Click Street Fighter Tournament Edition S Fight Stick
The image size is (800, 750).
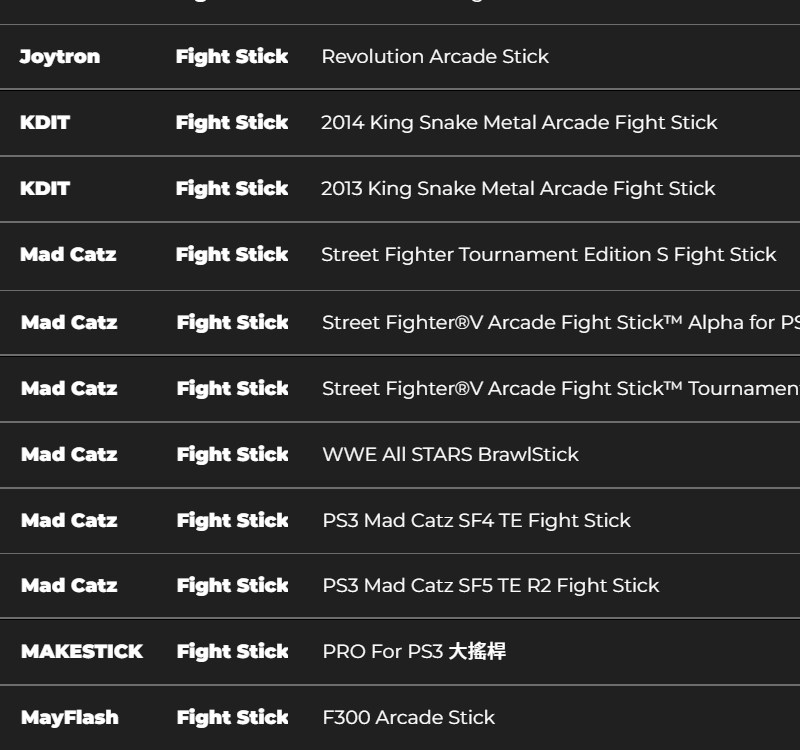point(548,255)
